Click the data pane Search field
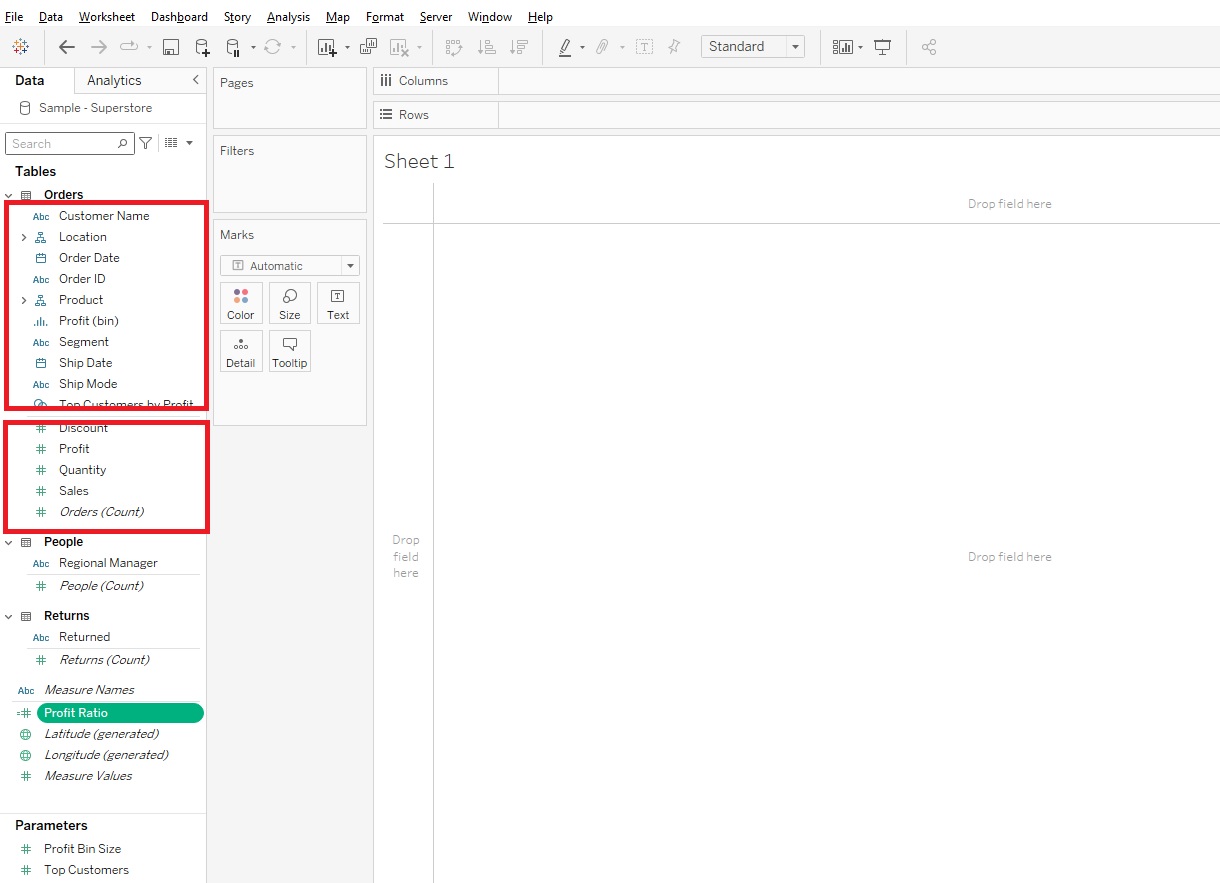 (69, 143)
